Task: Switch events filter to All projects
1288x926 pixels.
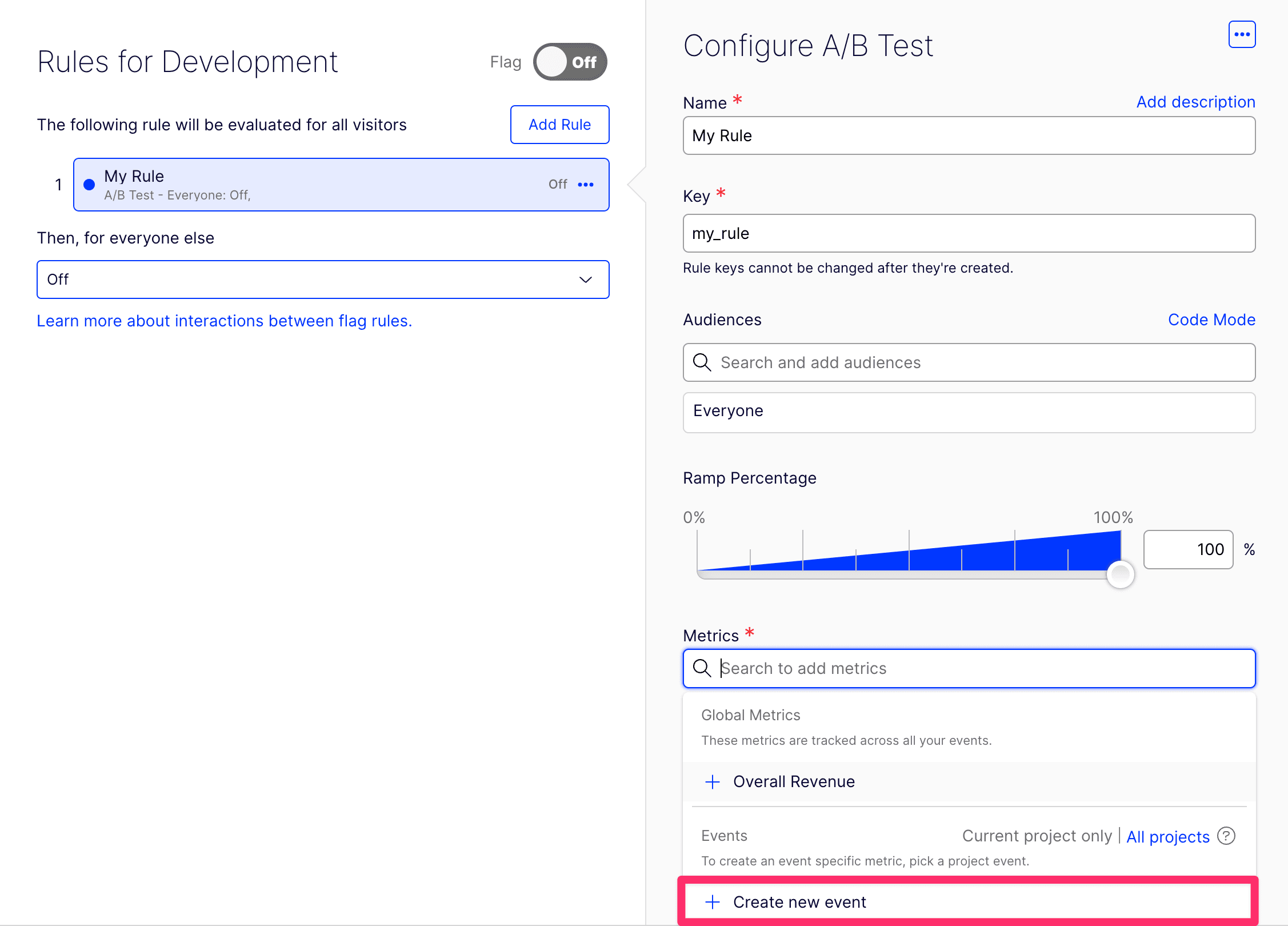Action: click(1167, 837)
